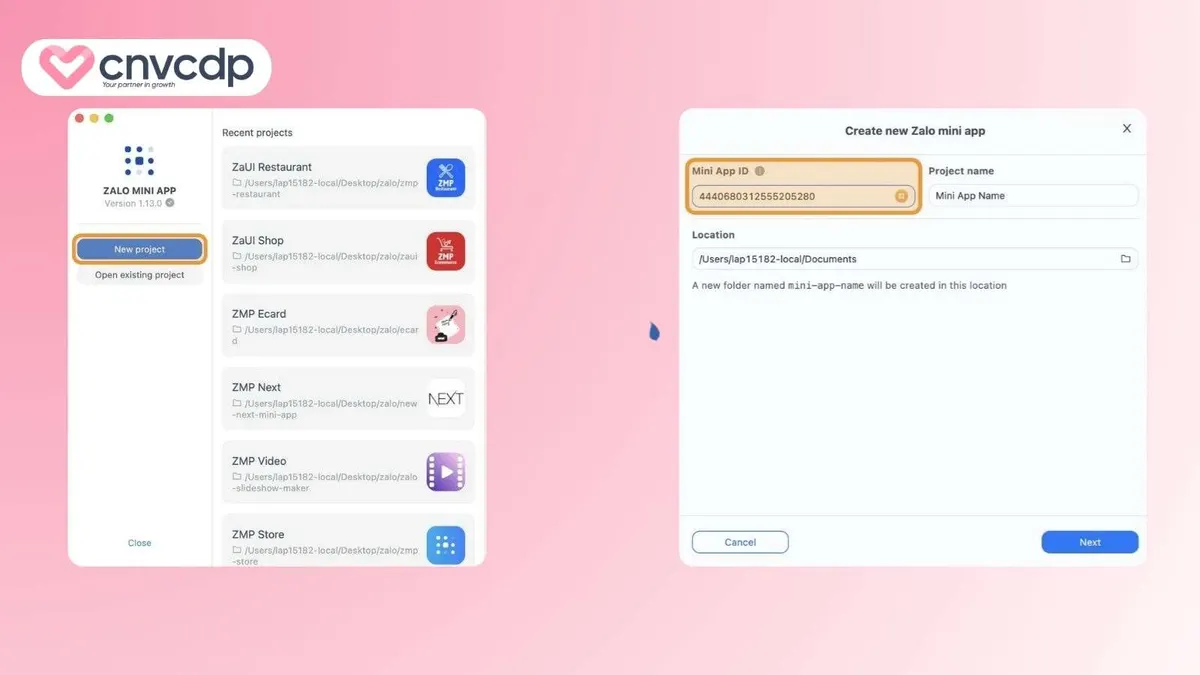Click the Close link in sidebar

140,543
